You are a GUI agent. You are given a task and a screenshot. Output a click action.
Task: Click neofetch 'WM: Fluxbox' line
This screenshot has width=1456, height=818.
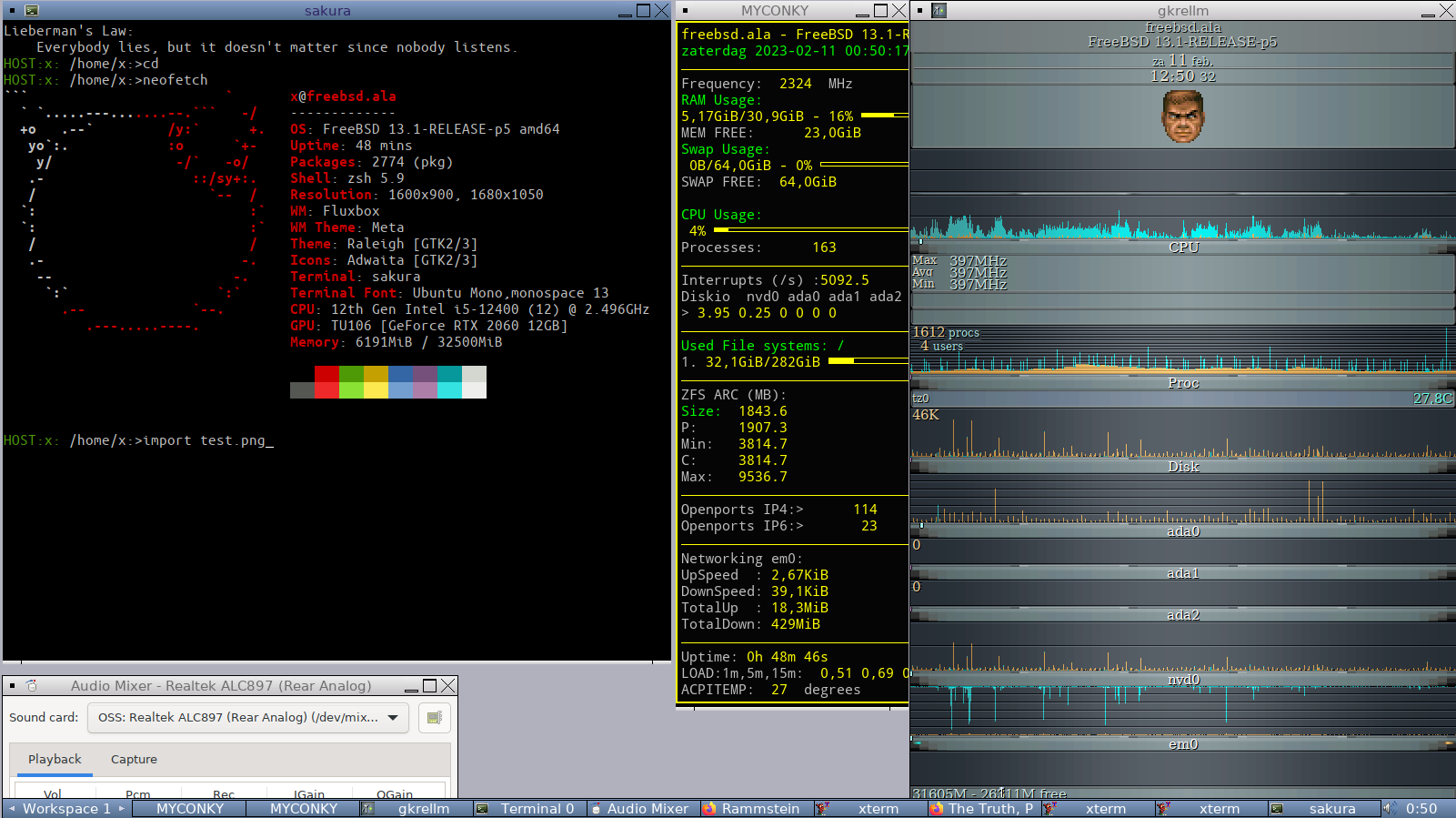click(335, 211)
